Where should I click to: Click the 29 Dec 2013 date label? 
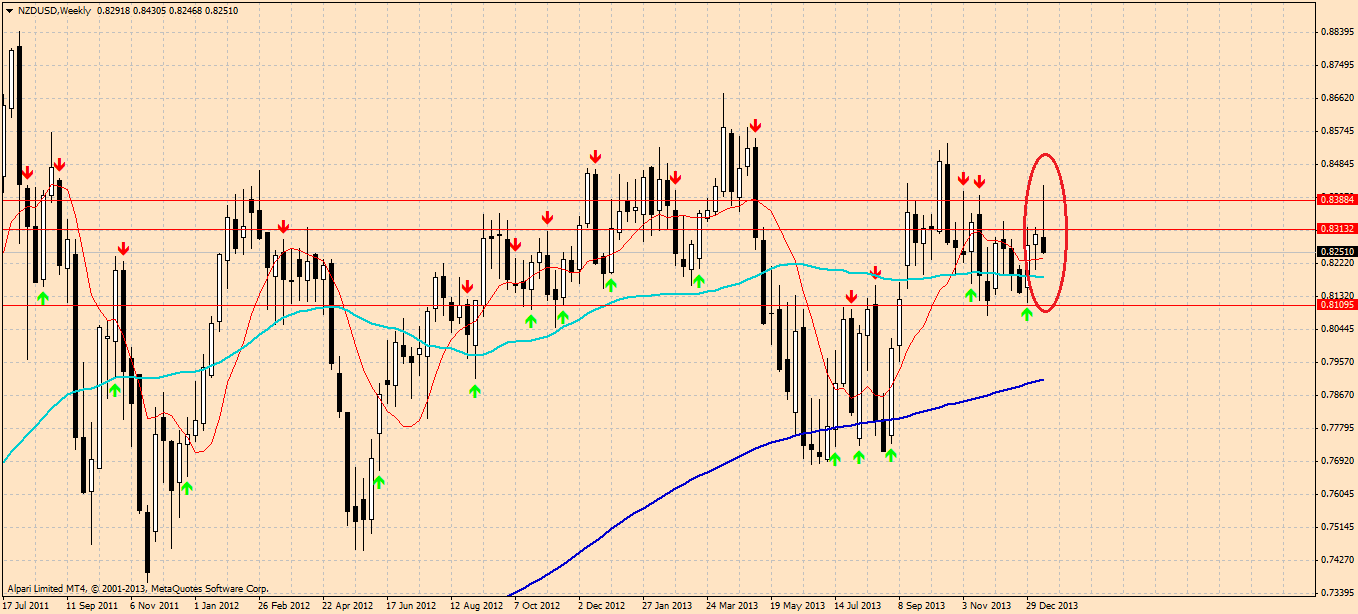pos(1052,606)
